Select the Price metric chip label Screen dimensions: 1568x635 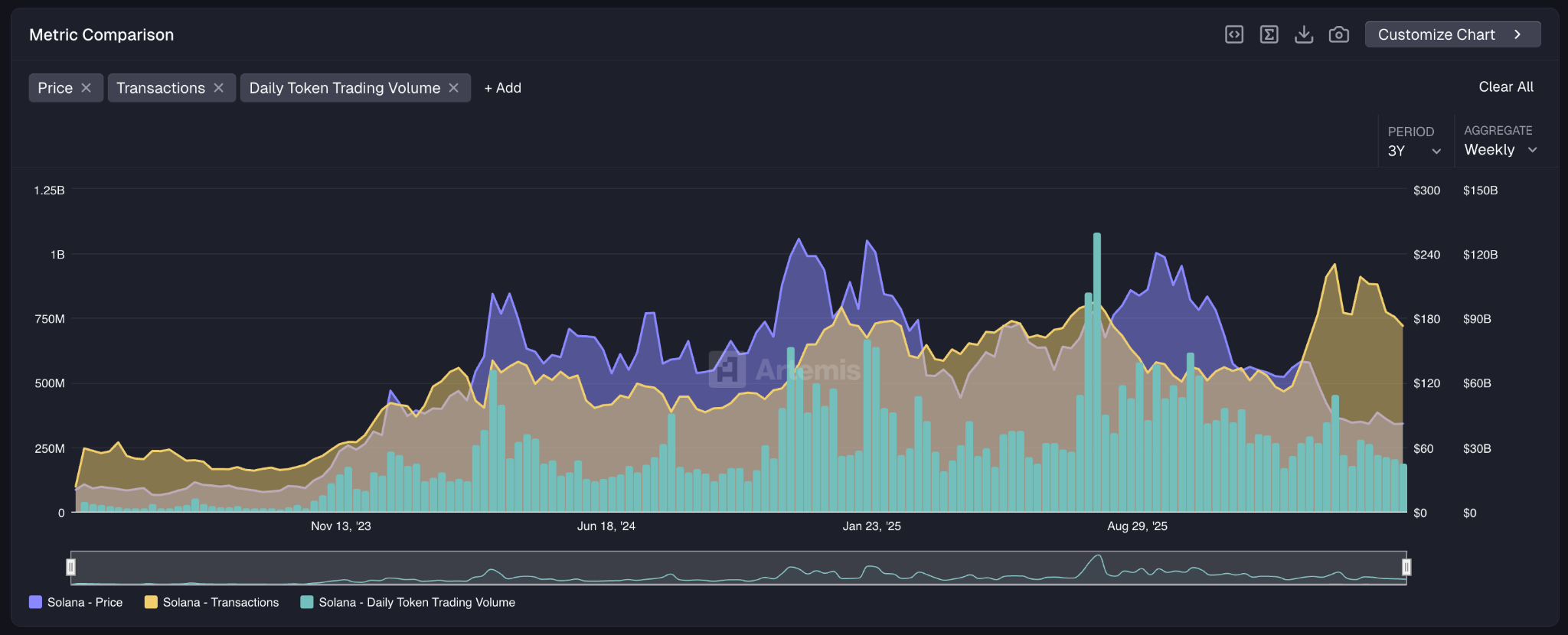click(55, 88)
